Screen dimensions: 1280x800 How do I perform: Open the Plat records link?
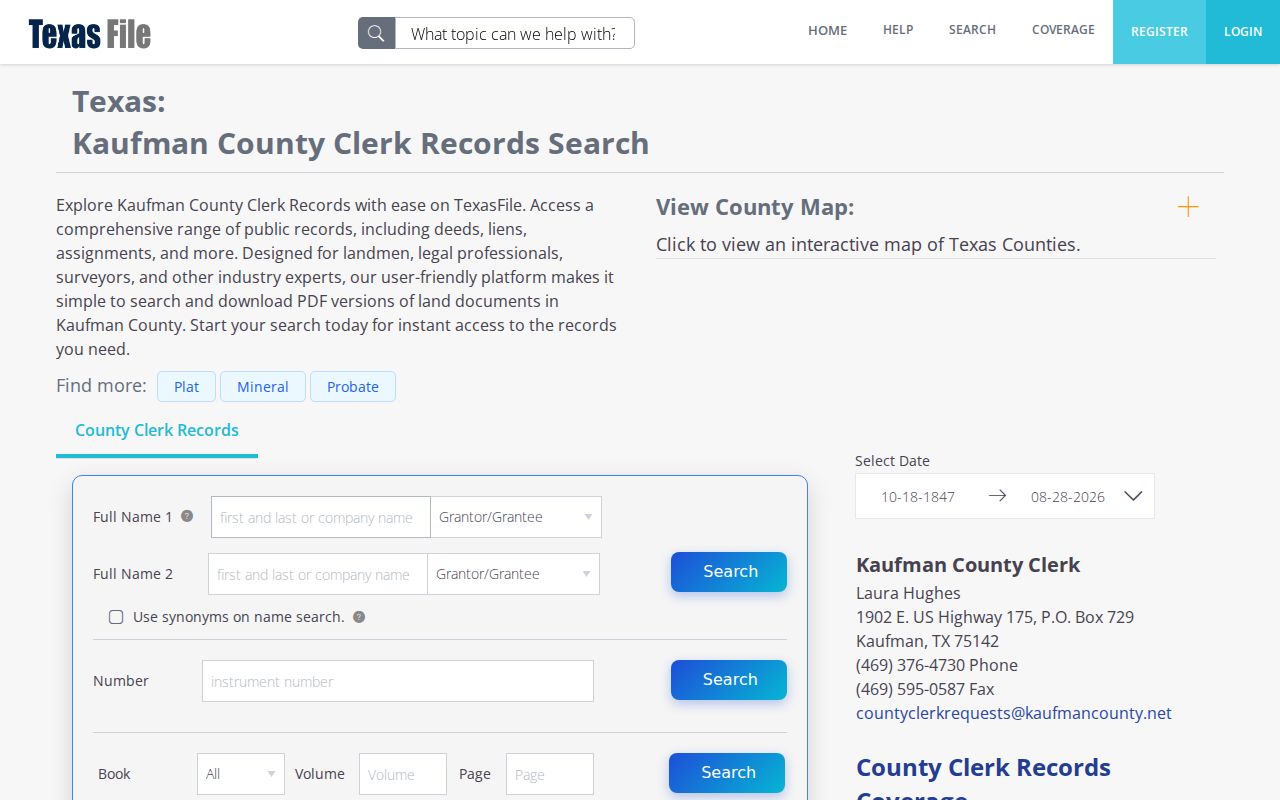coord(187,387)
